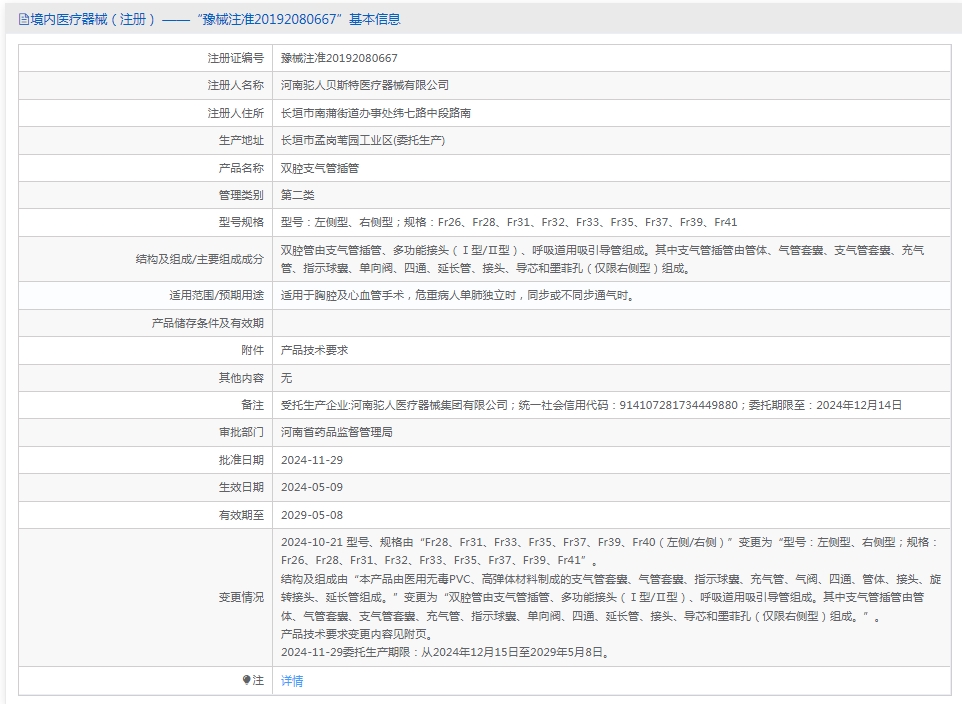The image size is (962, 704).
Task: Click the lightbulb icon beside 注
Action: (x=247, y=680)
